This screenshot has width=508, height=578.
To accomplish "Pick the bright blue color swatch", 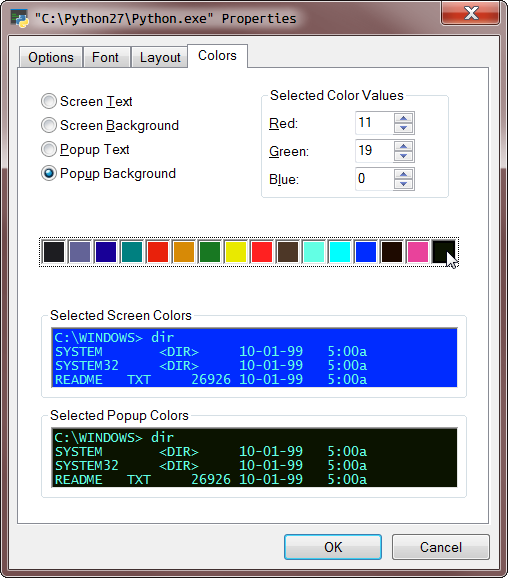I will [366, 252].
